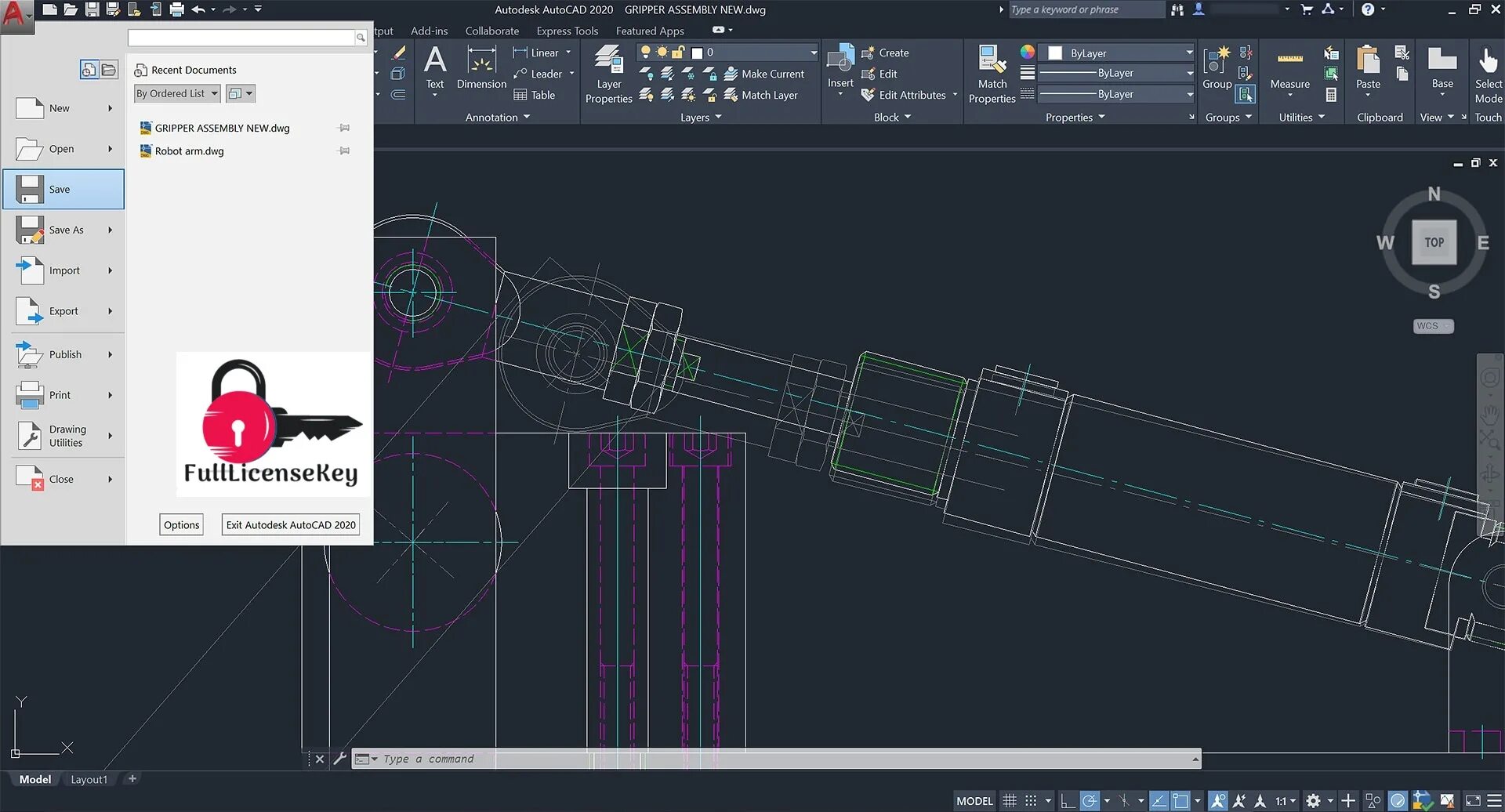
Task: Toggle ortho mode in status bar
Action: (x=1067, y=801)
